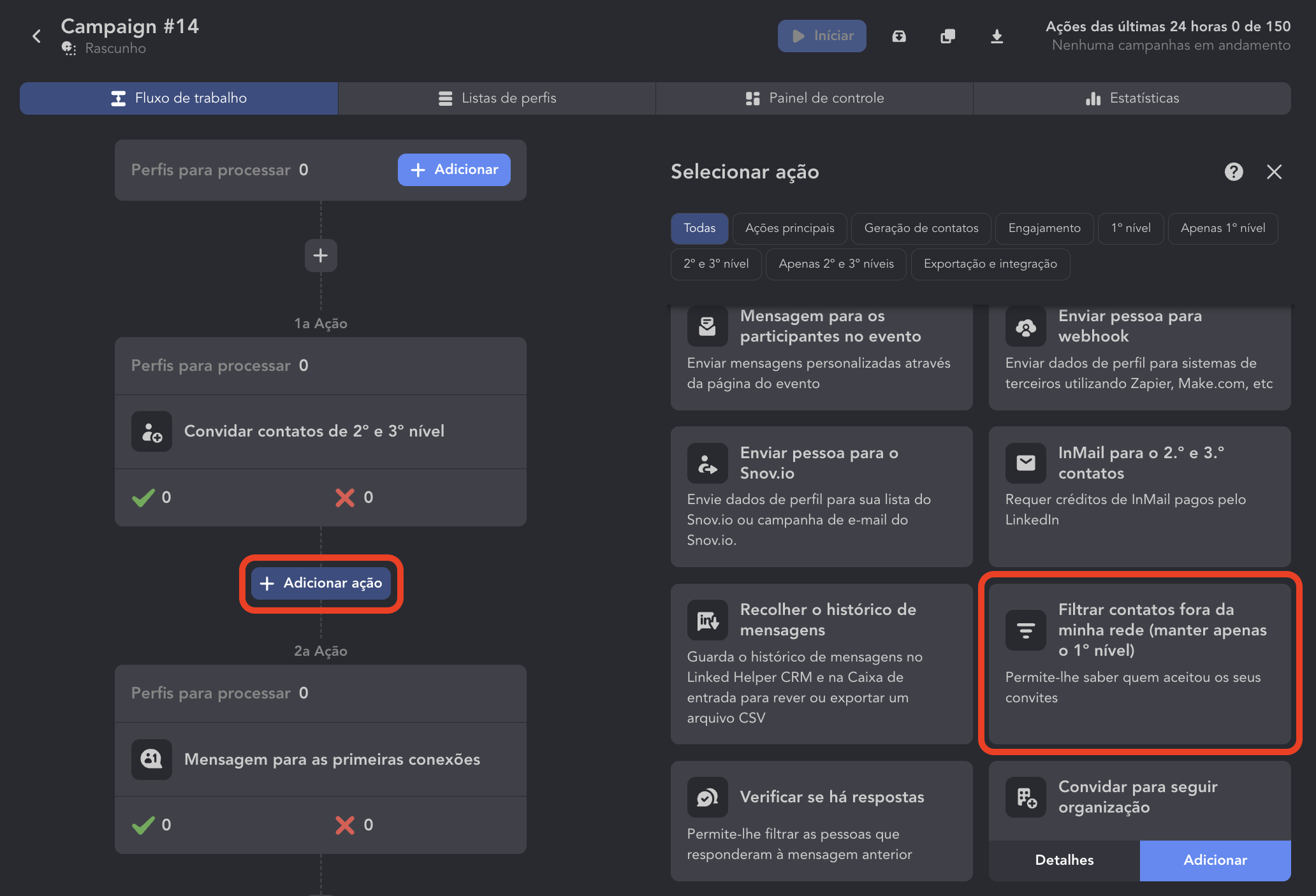Viewport: 1316px width, 896px height.
Task: Click the duplicate campaign icon
Action: (948, 36)
